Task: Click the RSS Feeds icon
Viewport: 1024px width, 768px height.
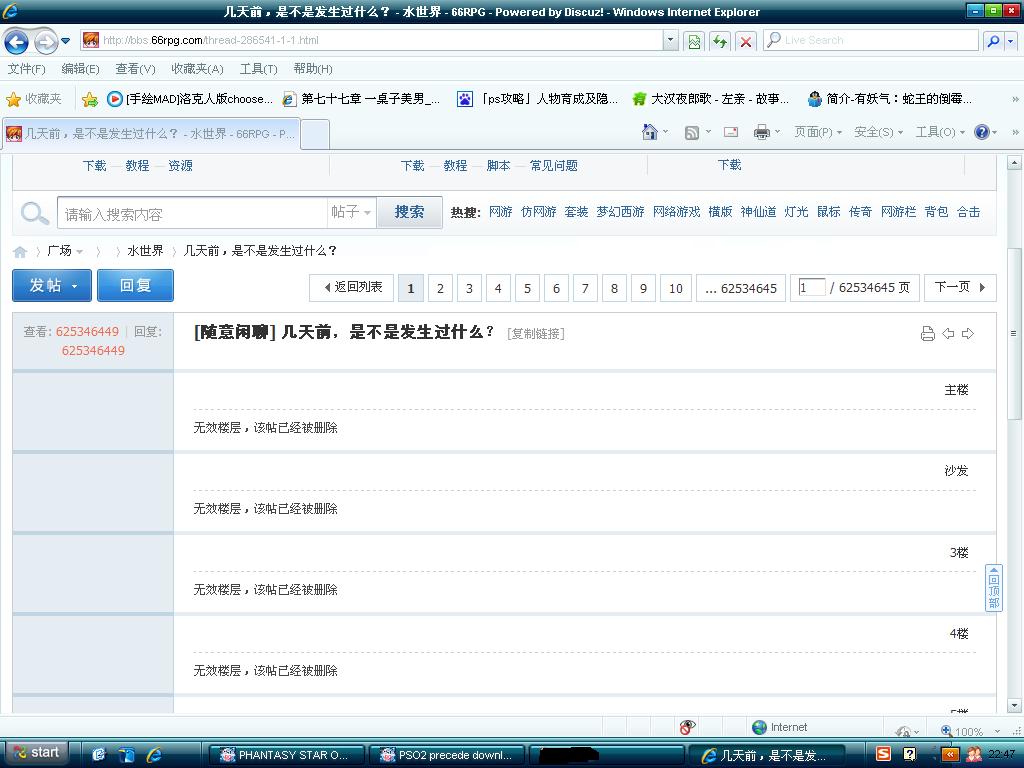Action: 692,133
